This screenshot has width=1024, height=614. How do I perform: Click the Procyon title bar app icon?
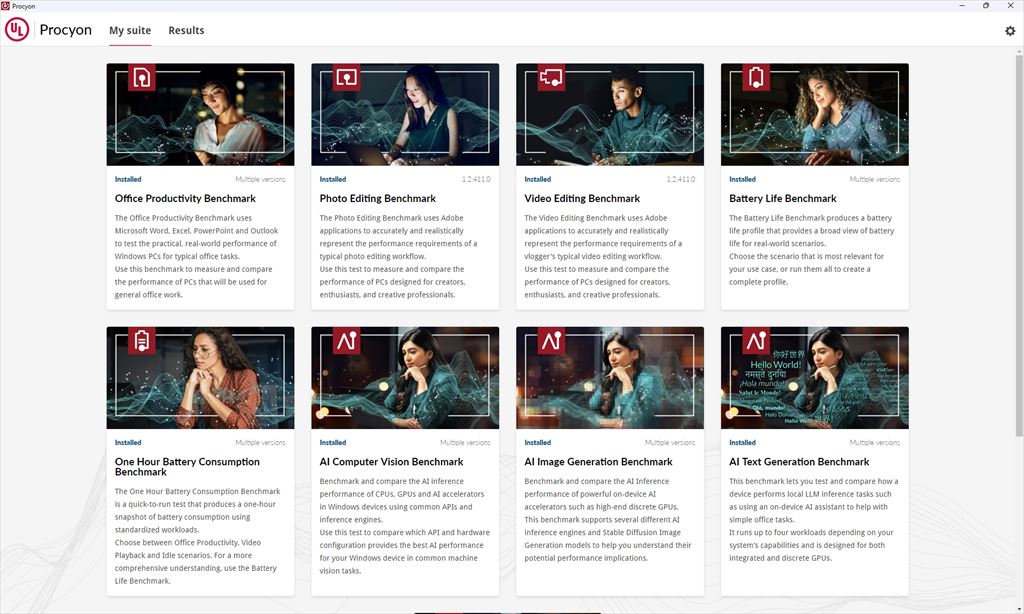pos(5,6)
